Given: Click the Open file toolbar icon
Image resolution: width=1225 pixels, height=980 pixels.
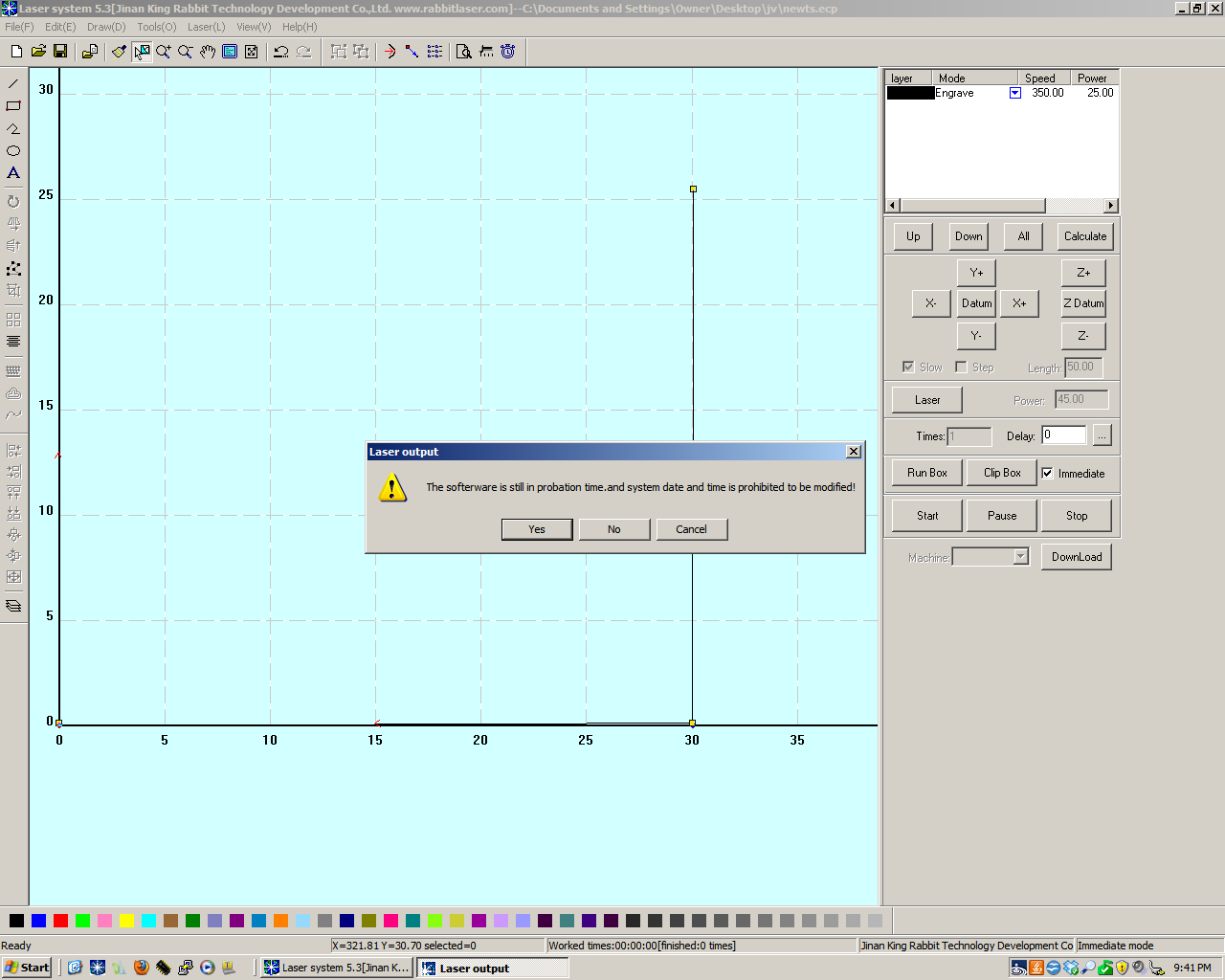Looking at the screenshot, I should pyautogui.click(x=38, y=52).
